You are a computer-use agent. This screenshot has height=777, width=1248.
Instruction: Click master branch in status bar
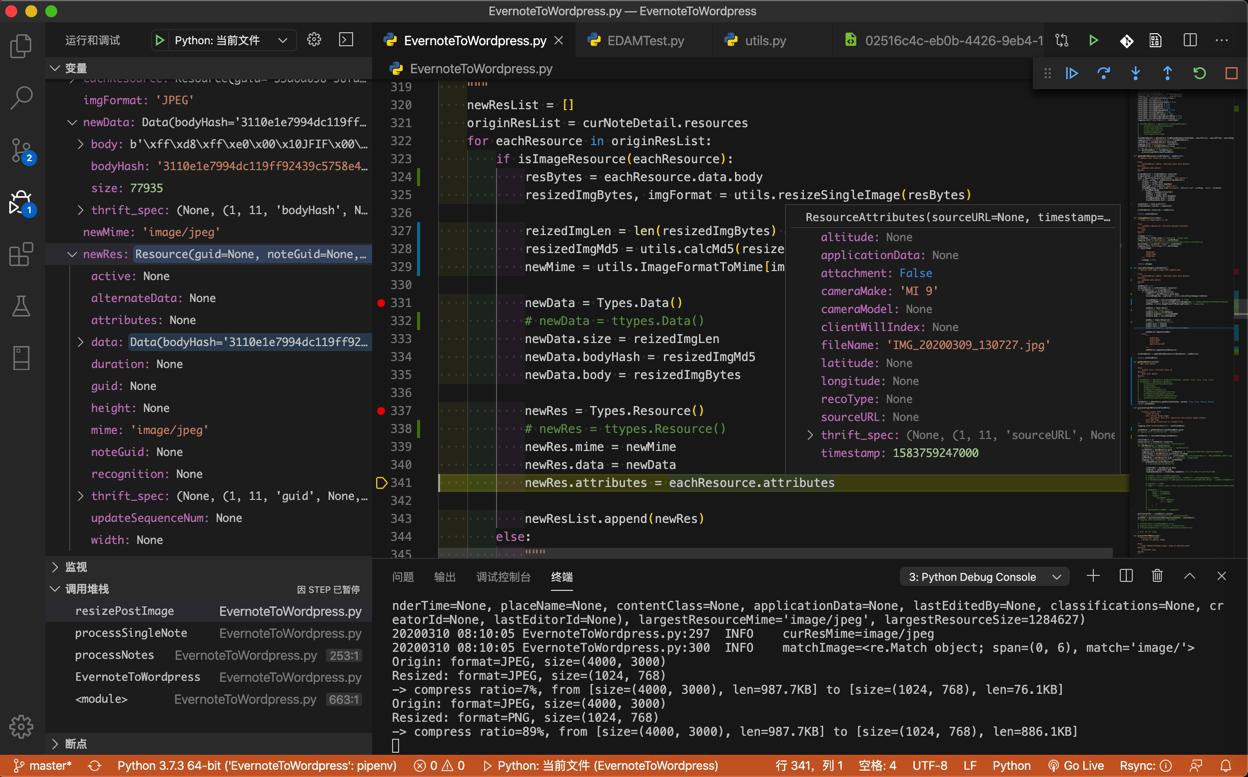[43, 766]
